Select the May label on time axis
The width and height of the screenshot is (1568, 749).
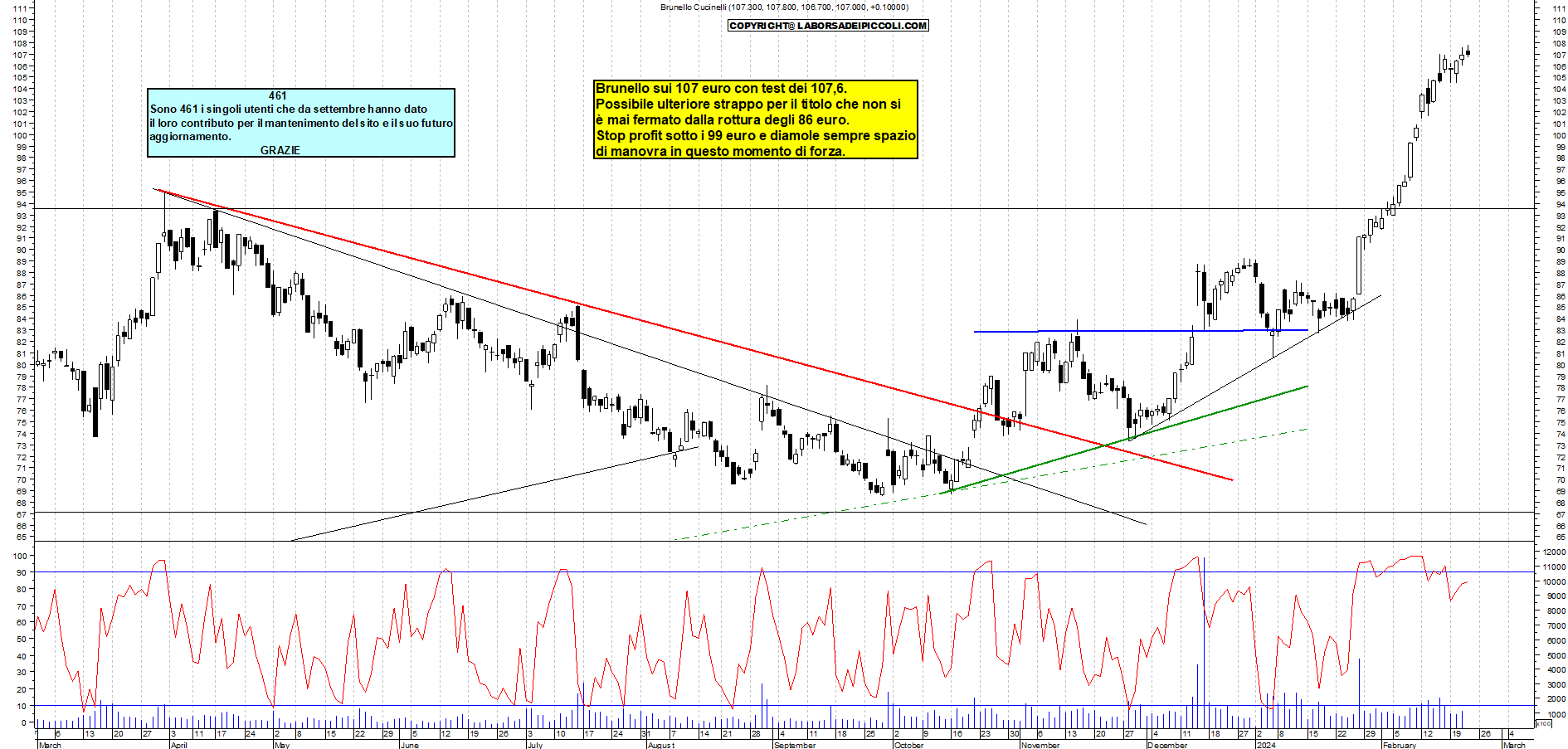pyautogui.click(x=282, y=745)
